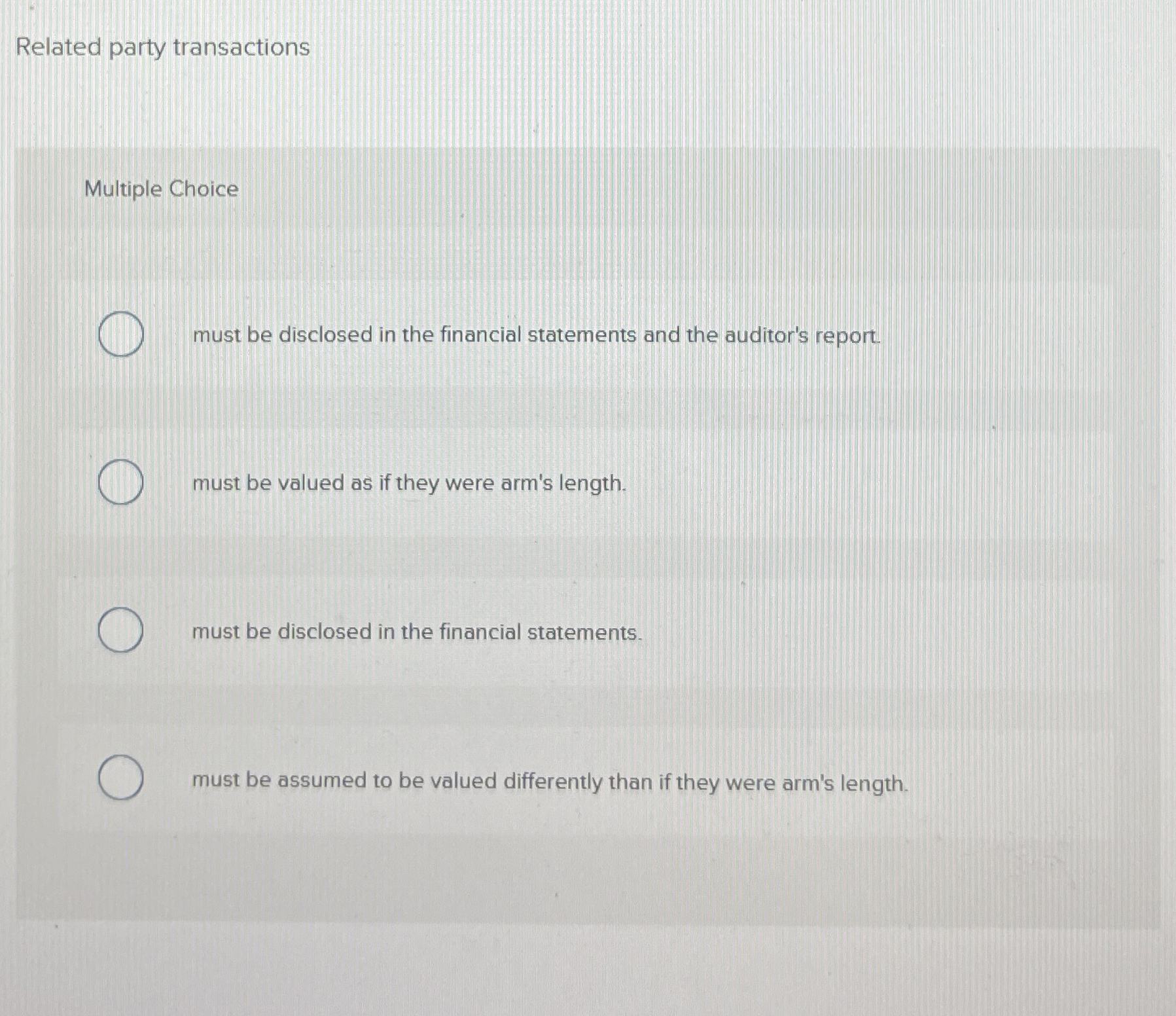The image size is (1176, 1016).
Task: Click the financial statements disclosure answer text
Action: point(416,632)
